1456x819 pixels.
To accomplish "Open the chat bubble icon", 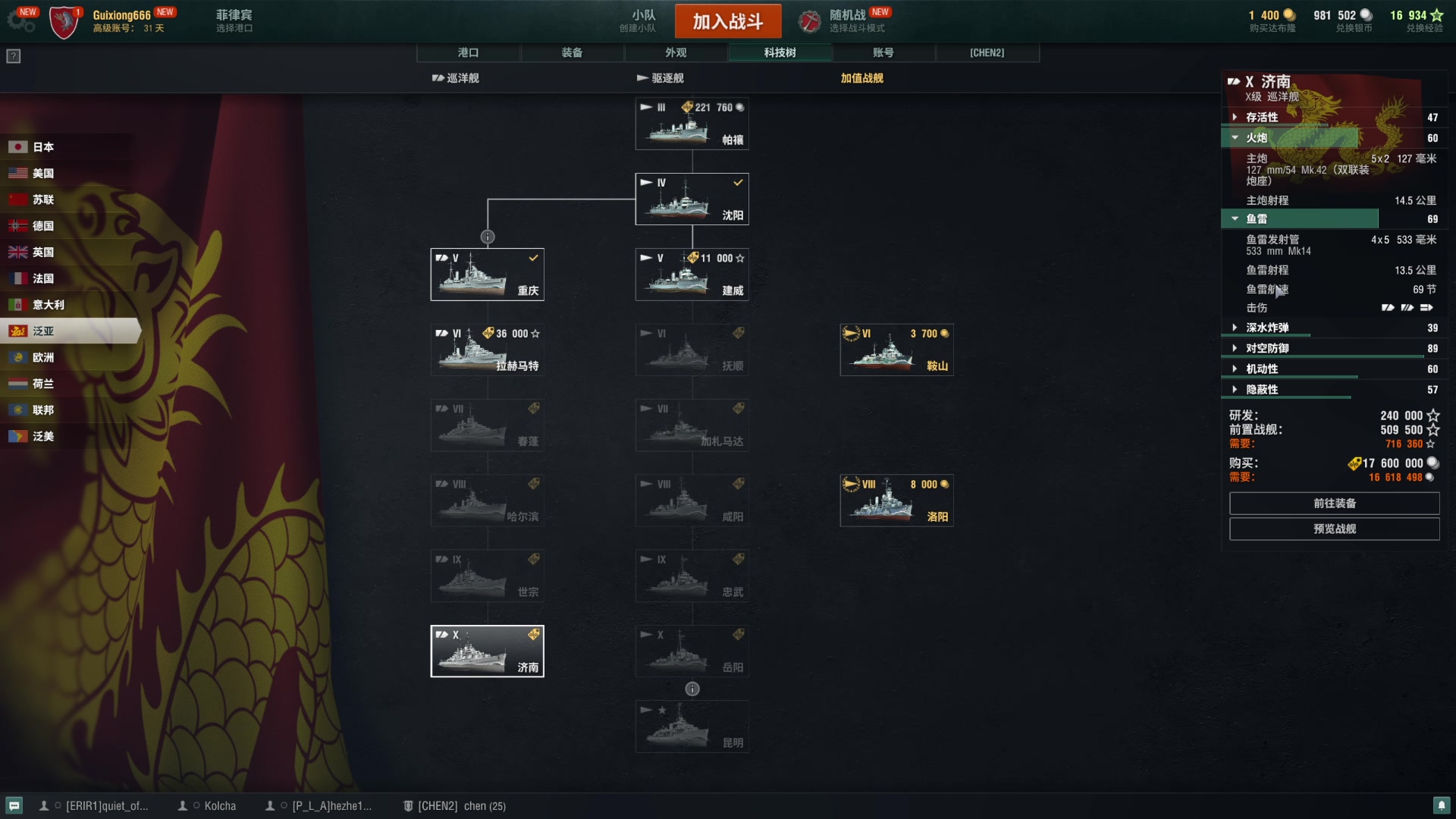I will click(14, 805).
